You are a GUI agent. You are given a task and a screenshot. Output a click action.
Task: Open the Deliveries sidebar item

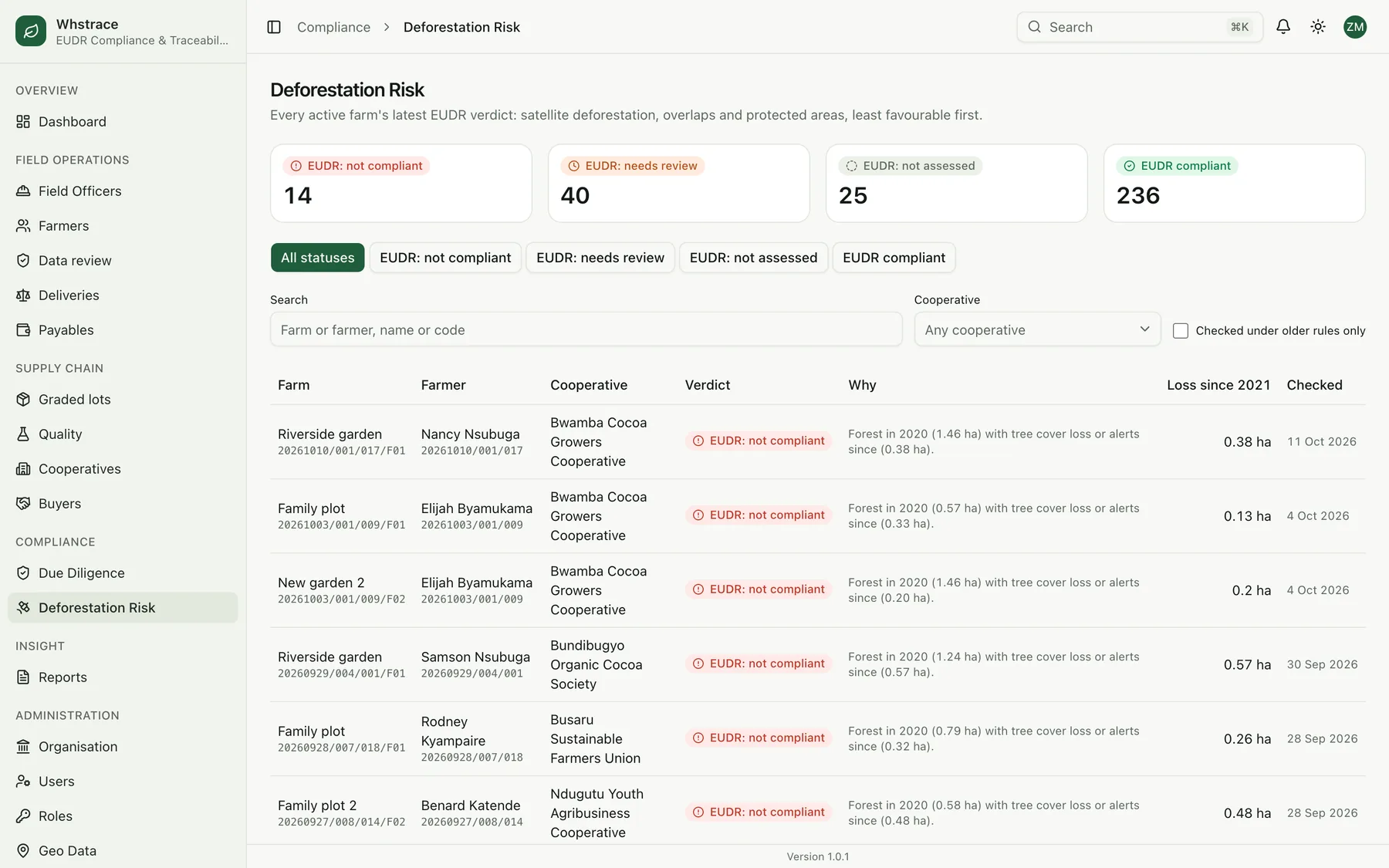coord(123,296)
